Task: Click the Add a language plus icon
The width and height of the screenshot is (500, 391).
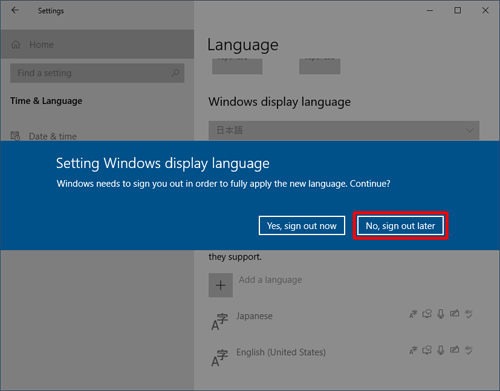Action: pos(221,285)
